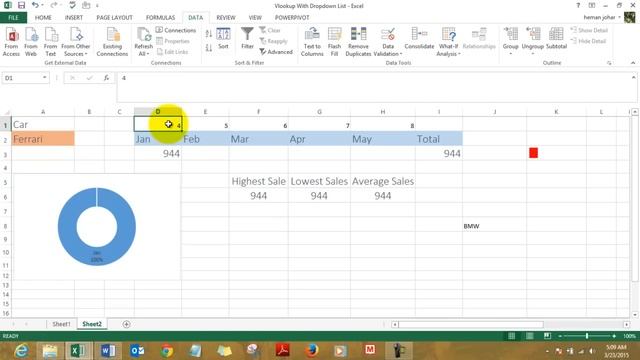The height and width of the screenshot is (360, 640).
Task: Open Google Chrome from the taskbar
Action: coord(167,351)
